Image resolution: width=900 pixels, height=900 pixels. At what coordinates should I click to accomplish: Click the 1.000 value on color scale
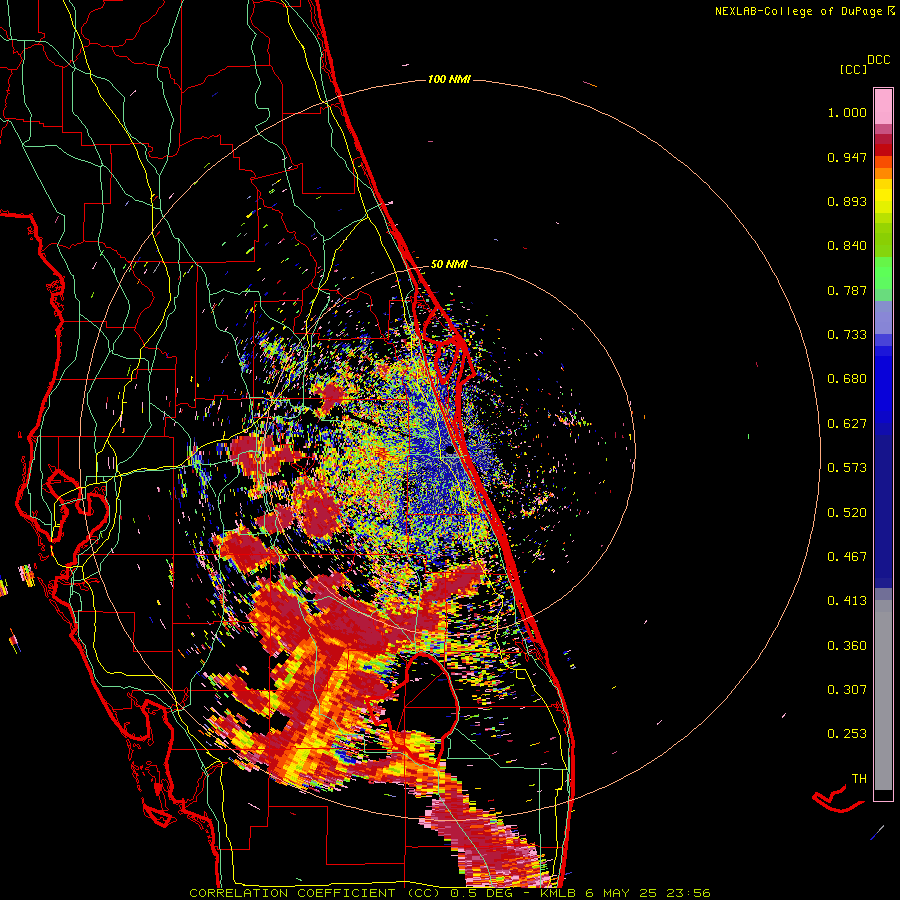847,112
